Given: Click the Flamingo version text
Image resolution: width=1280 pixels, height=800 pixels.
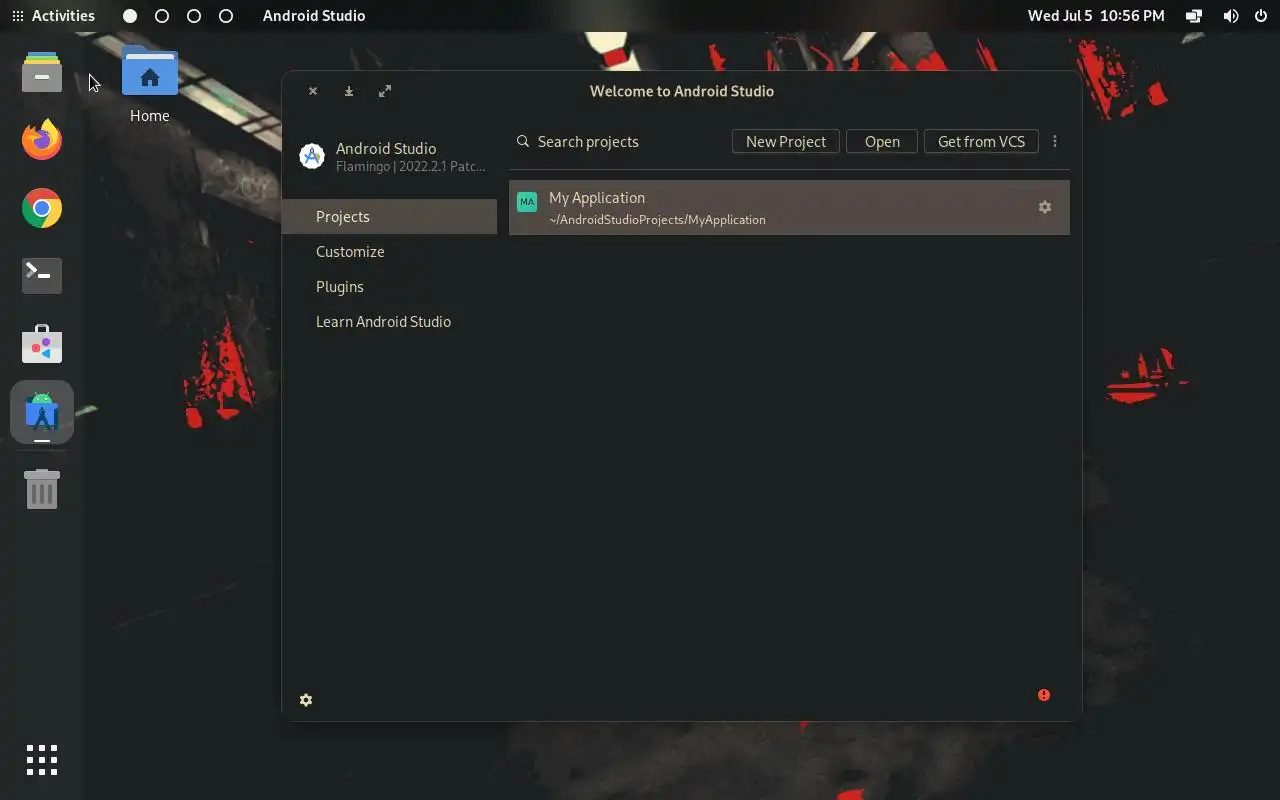Looking at the screenshot, I should (411, 166).
